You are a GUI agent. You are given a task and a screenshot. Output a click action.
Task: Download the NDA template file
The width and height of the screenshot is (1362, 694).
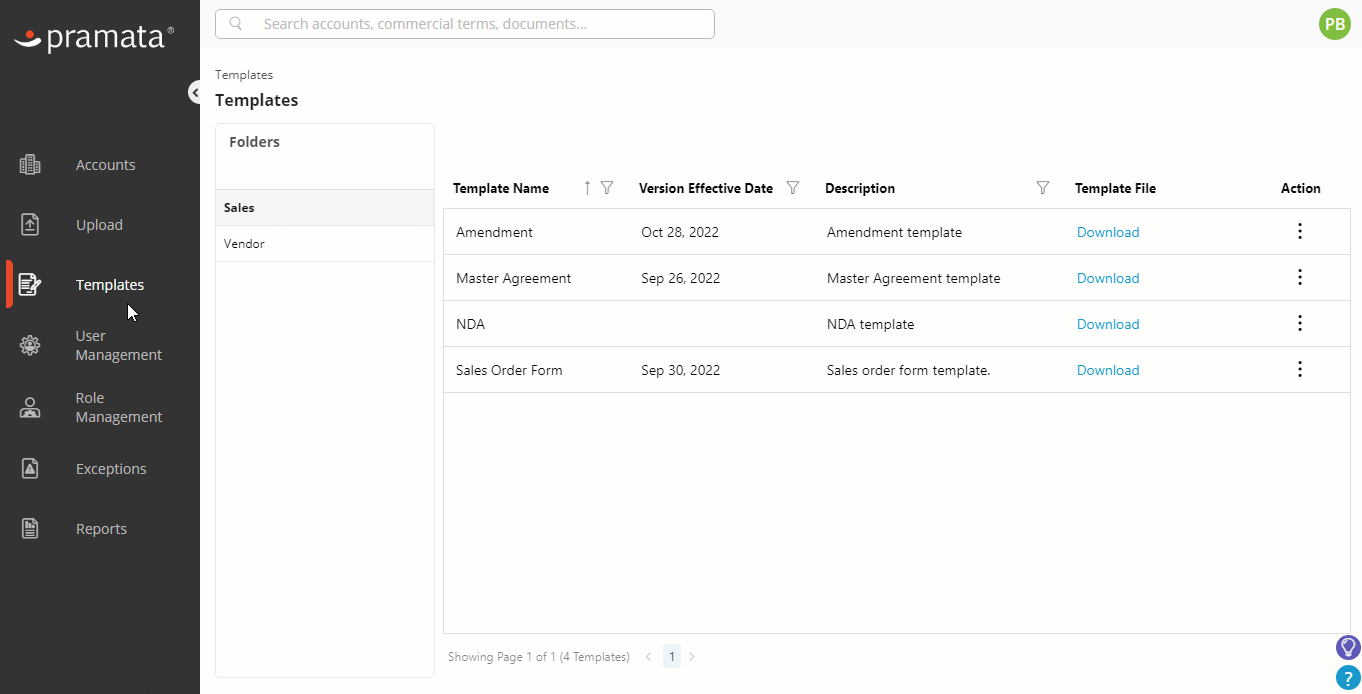[x=1108, y=324]
